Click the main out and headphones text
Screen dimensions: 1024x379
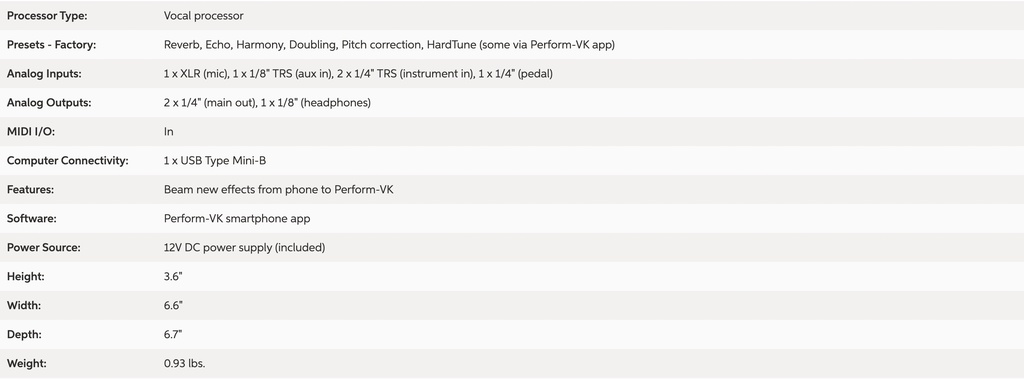coord(267,103)
